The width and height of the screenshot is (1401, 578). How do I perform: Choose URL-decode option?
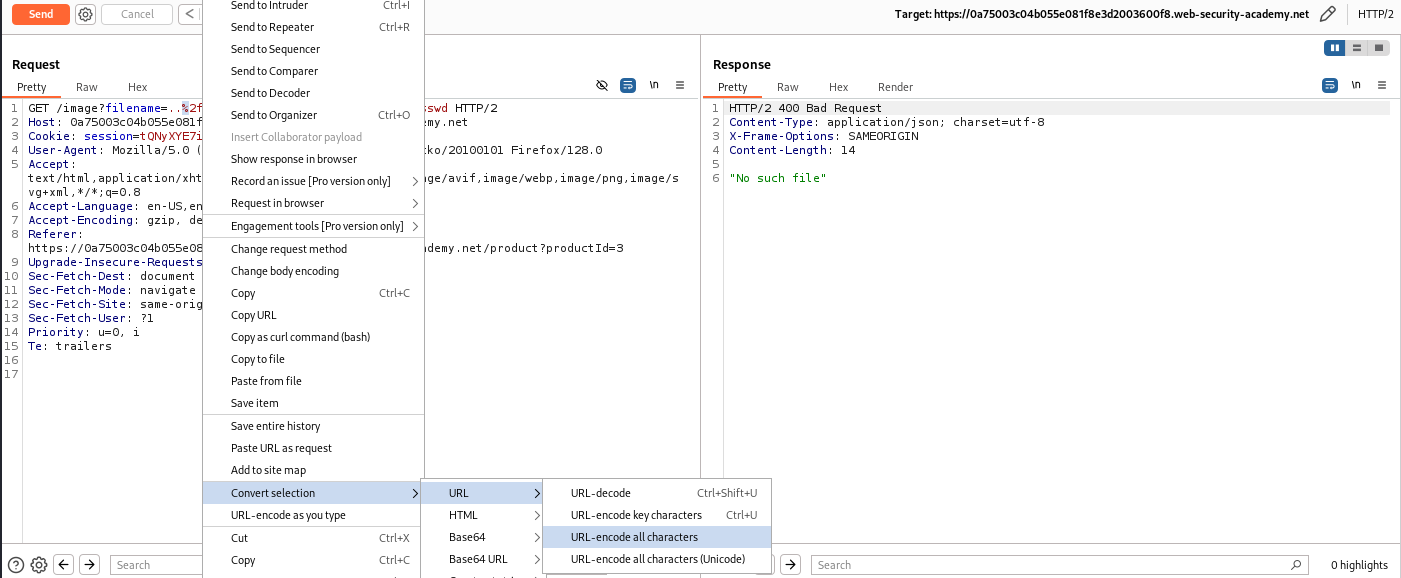tap(657, 493)
